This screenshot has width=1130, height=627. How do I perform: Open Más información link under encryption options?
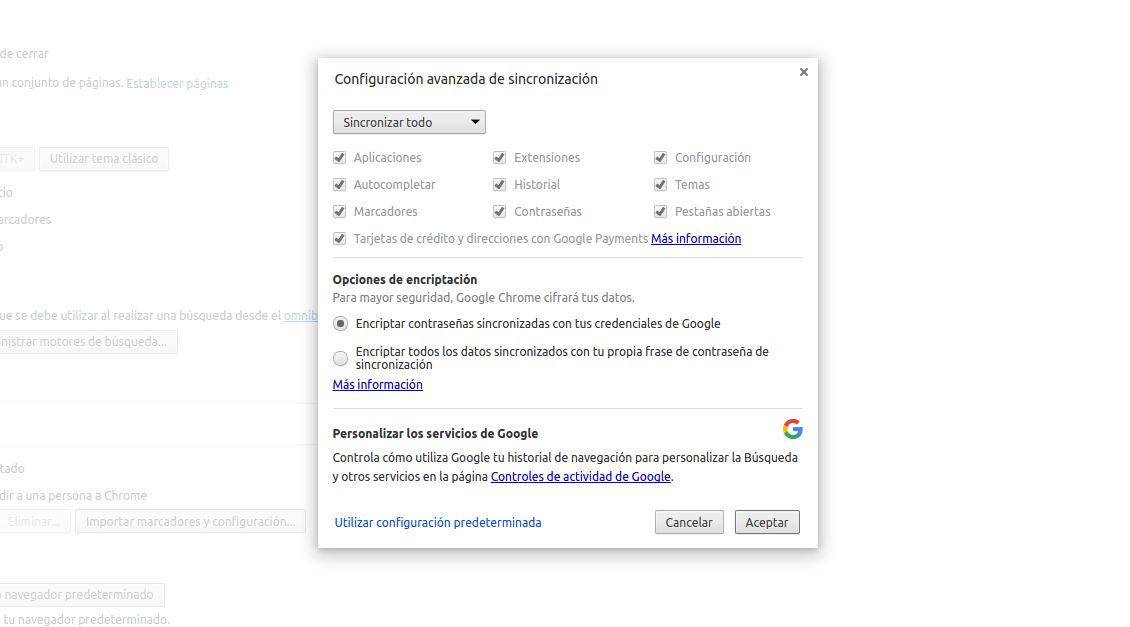point(377,385)
